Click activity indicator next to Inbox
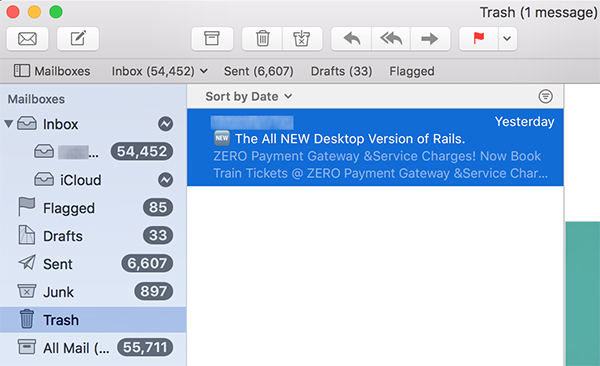600x366 pixels. click(166, 124)
